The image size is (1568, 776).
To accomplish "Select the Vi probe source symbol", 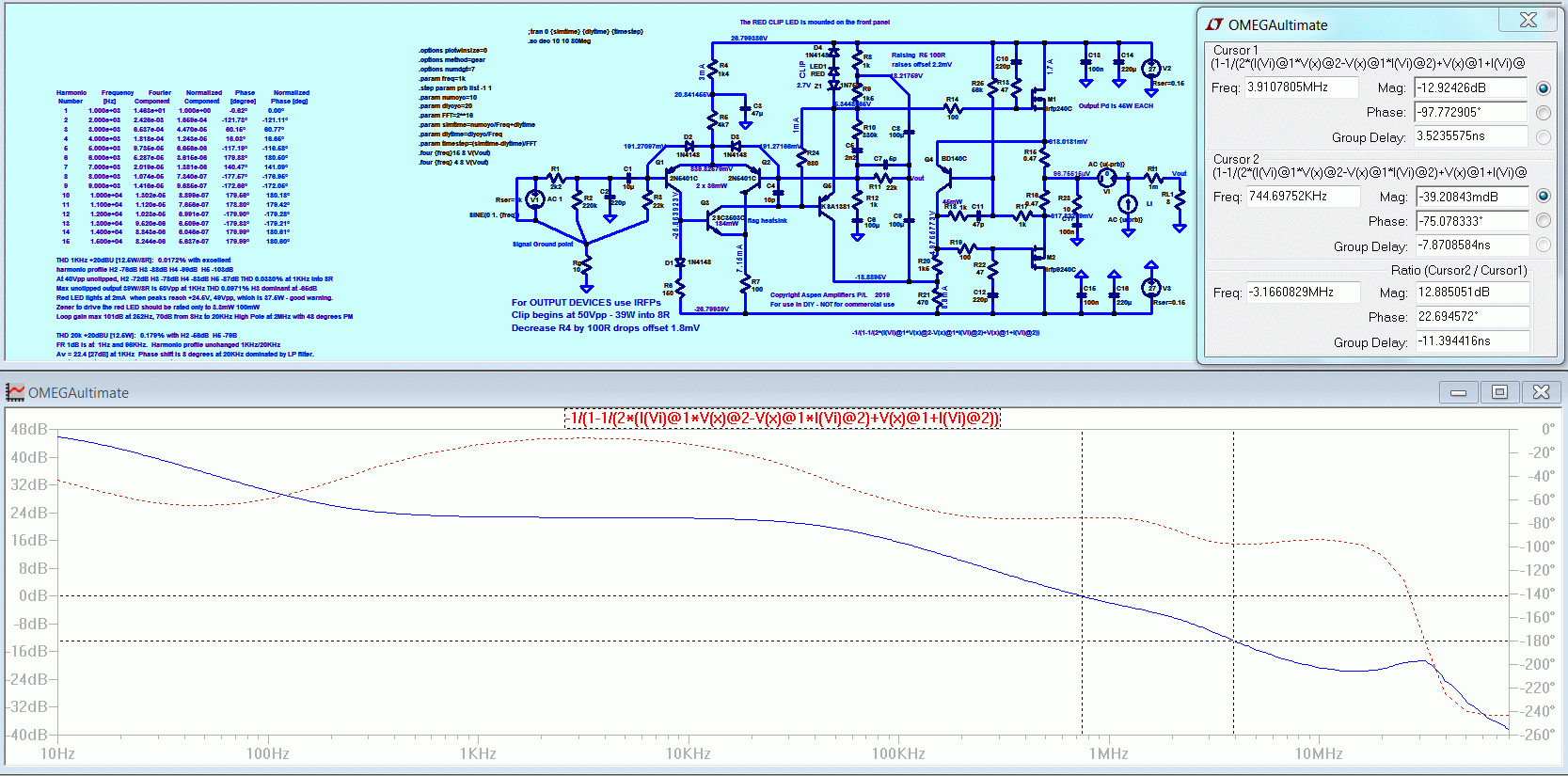I will point(1107,178).
